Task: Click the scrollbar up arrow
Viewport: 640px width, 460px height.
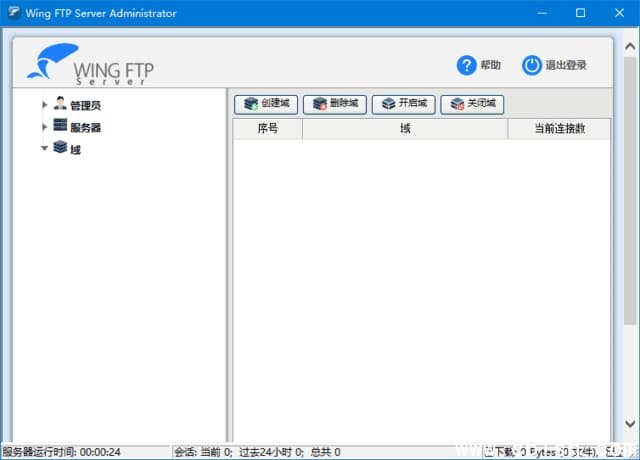Action: point(631,47)
